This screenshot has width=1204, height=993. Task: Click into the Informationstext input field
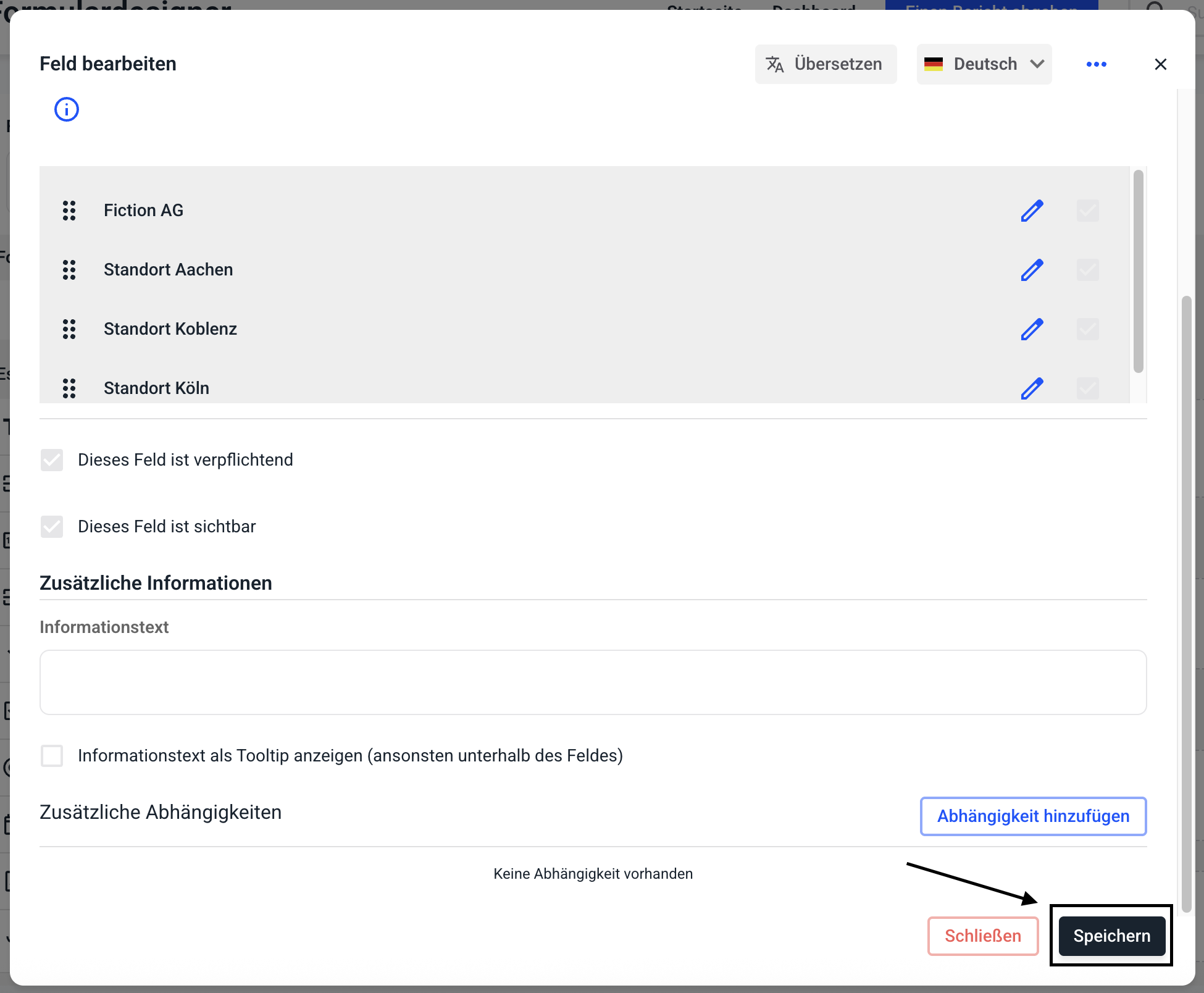coord(593,682)
